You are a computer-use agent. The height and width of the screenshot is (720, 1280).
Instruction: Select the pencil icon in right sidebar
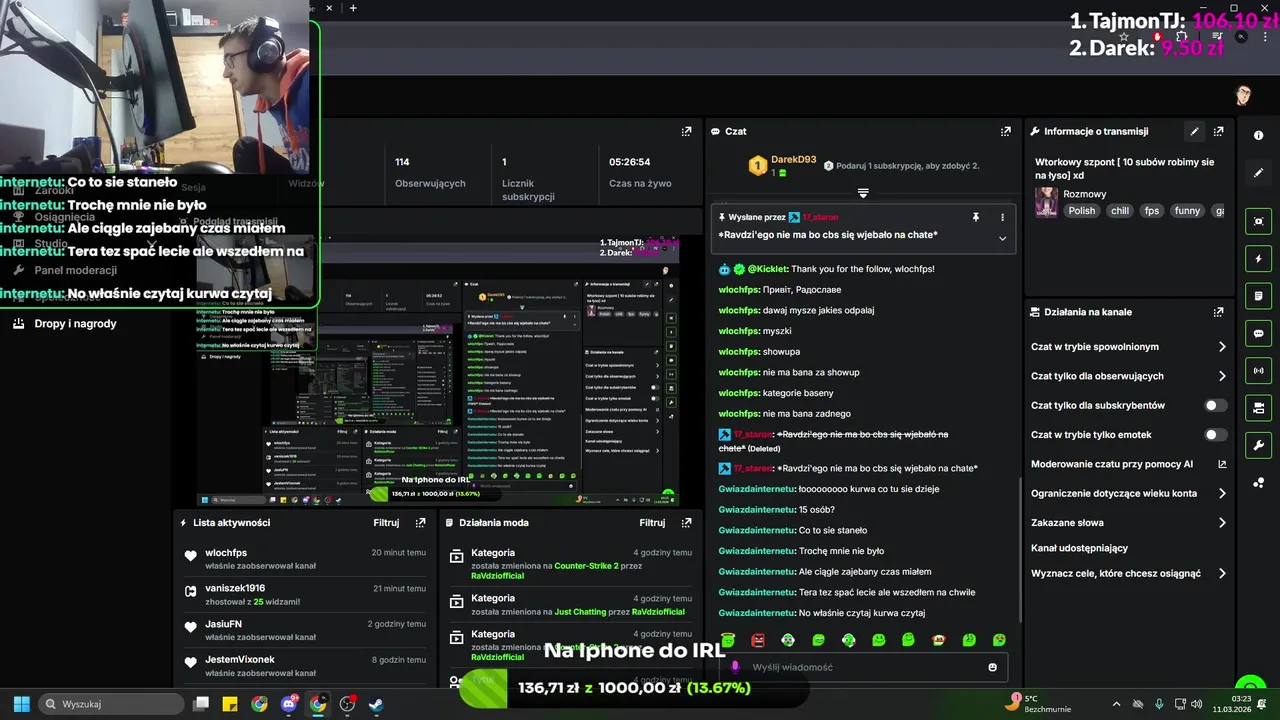click(1258, 173)
